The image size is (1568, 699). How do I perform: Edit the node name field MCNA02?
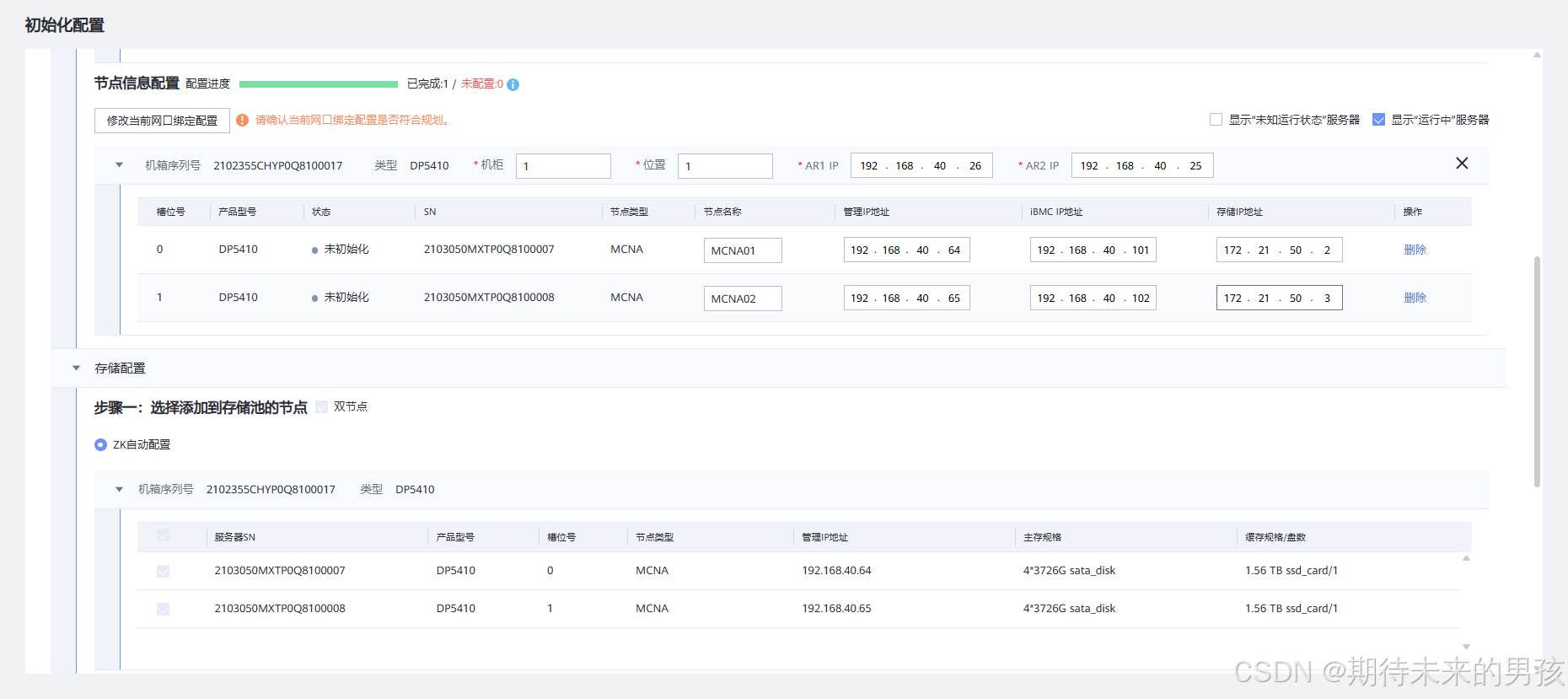[x=743, y=298]
